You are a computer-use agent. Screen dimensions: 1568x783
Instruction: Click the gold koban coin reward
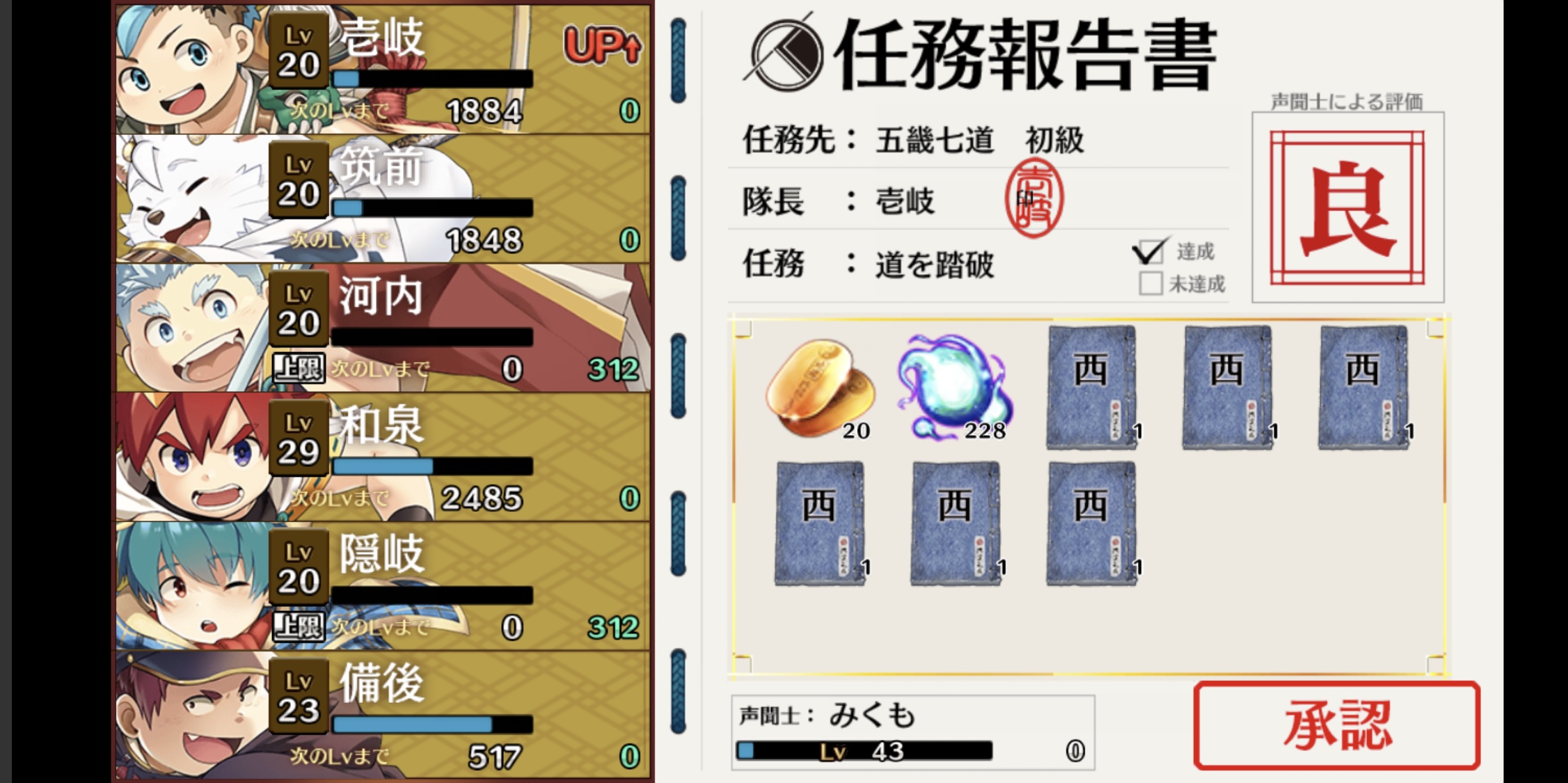tap(820, 387)
